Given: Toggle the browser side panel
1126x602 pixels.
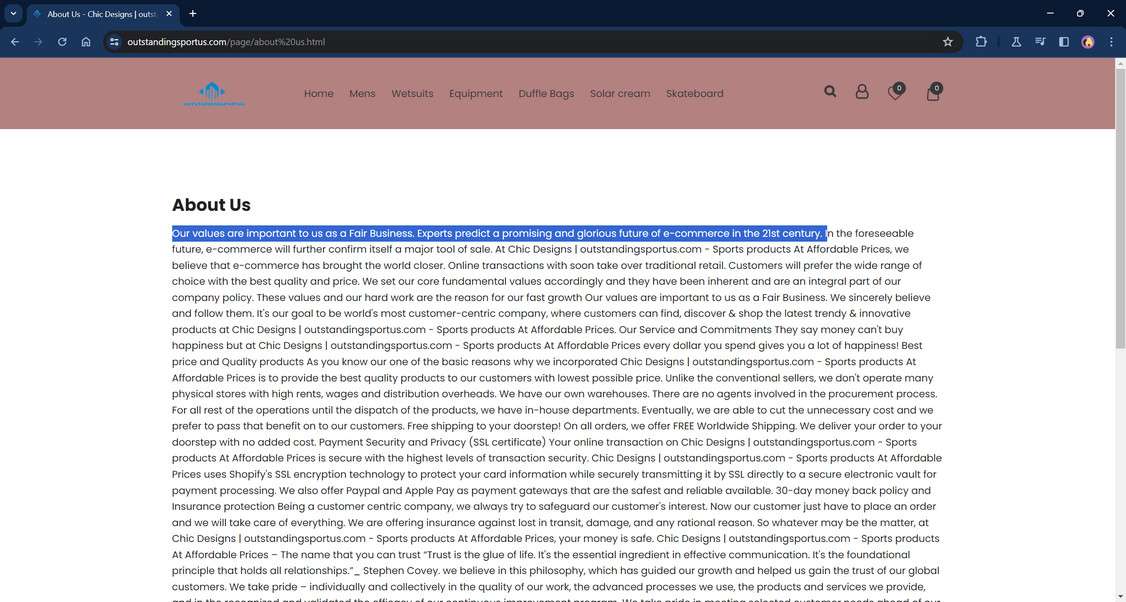Looking at the screenshot, I should (1064, 42).
